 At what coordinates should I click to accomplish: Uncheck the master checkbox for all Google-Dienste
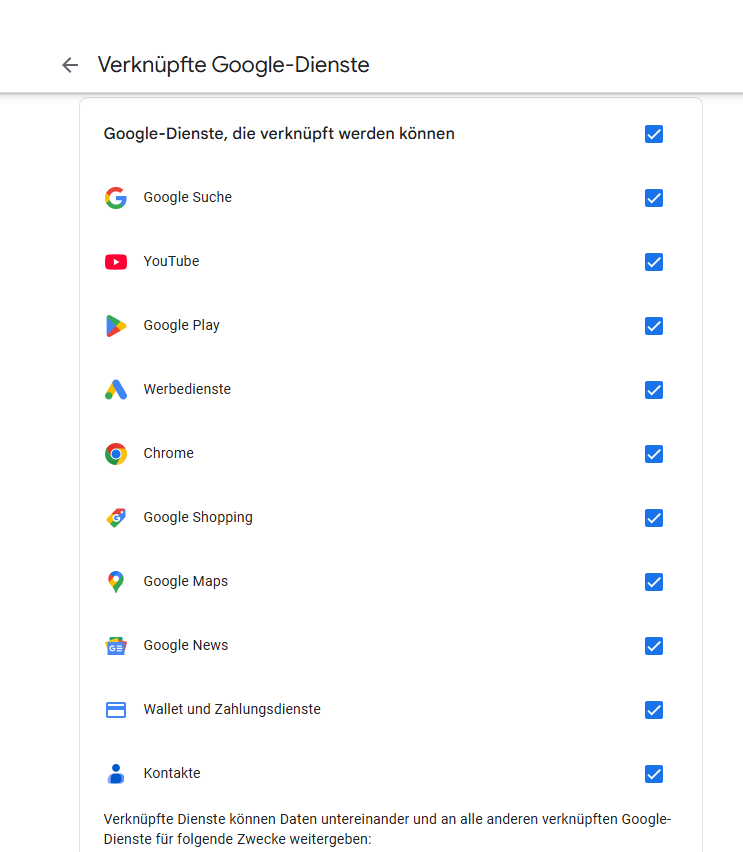(654, 134)
